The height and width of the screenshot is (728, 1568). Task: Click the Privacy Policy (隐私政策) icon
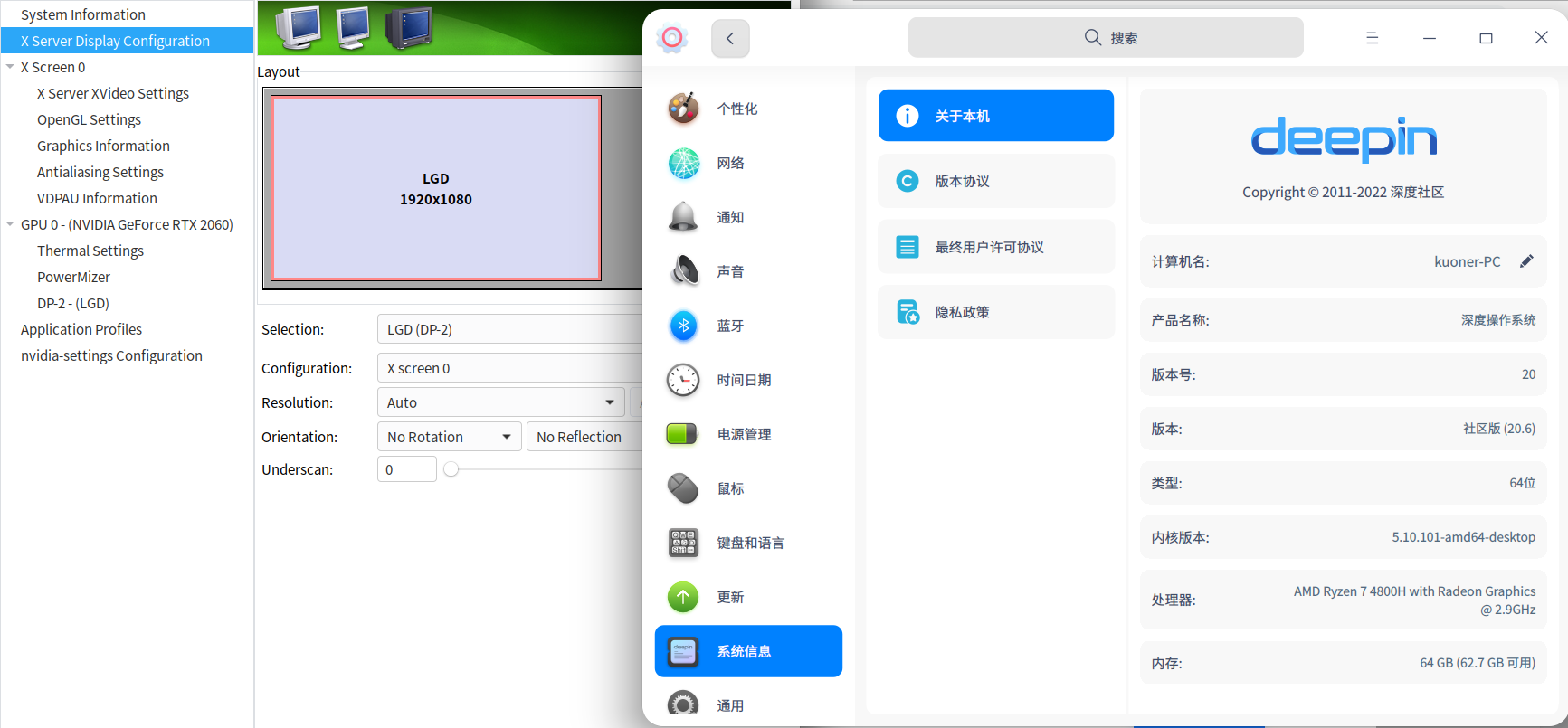click(908, 312)
